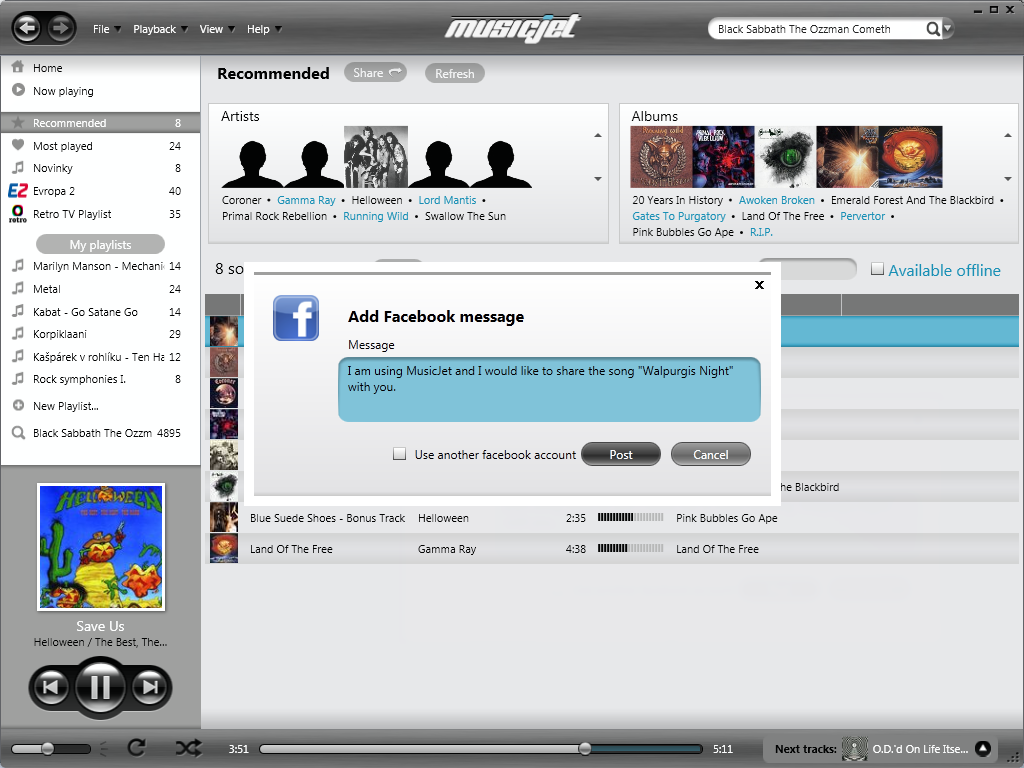Screen dimensions: 1024x768
Task: Expand the next tracks list arrow
Action: pyautogui.click(x=983, y=748)
